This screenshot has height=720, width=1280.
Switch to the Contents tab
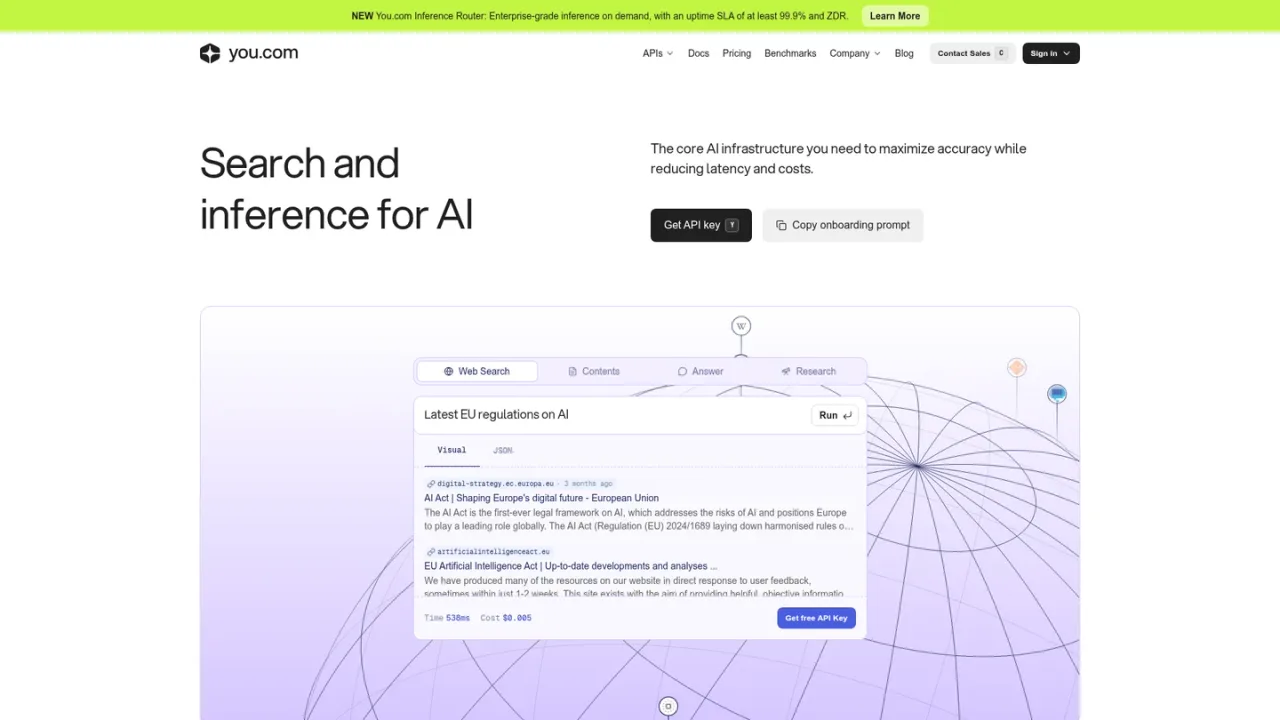(x=594, y=371)
